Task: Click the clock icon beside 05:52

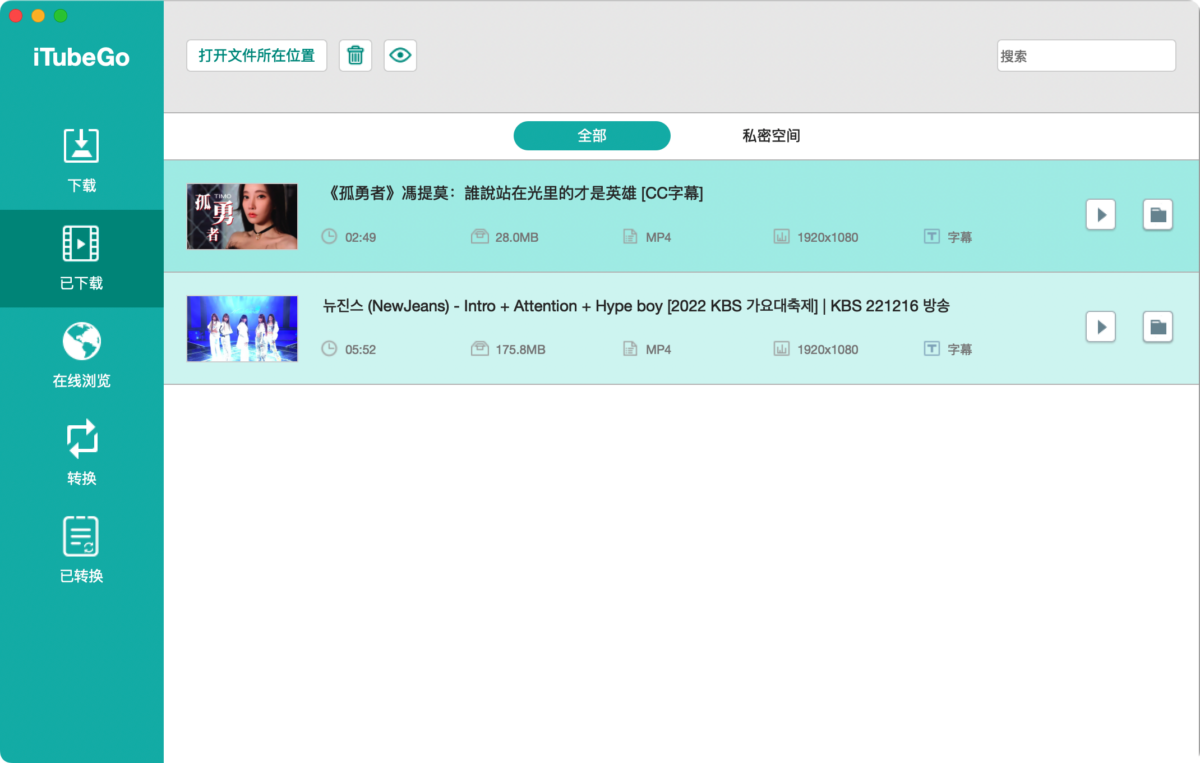Action: [x=329, y=349]
